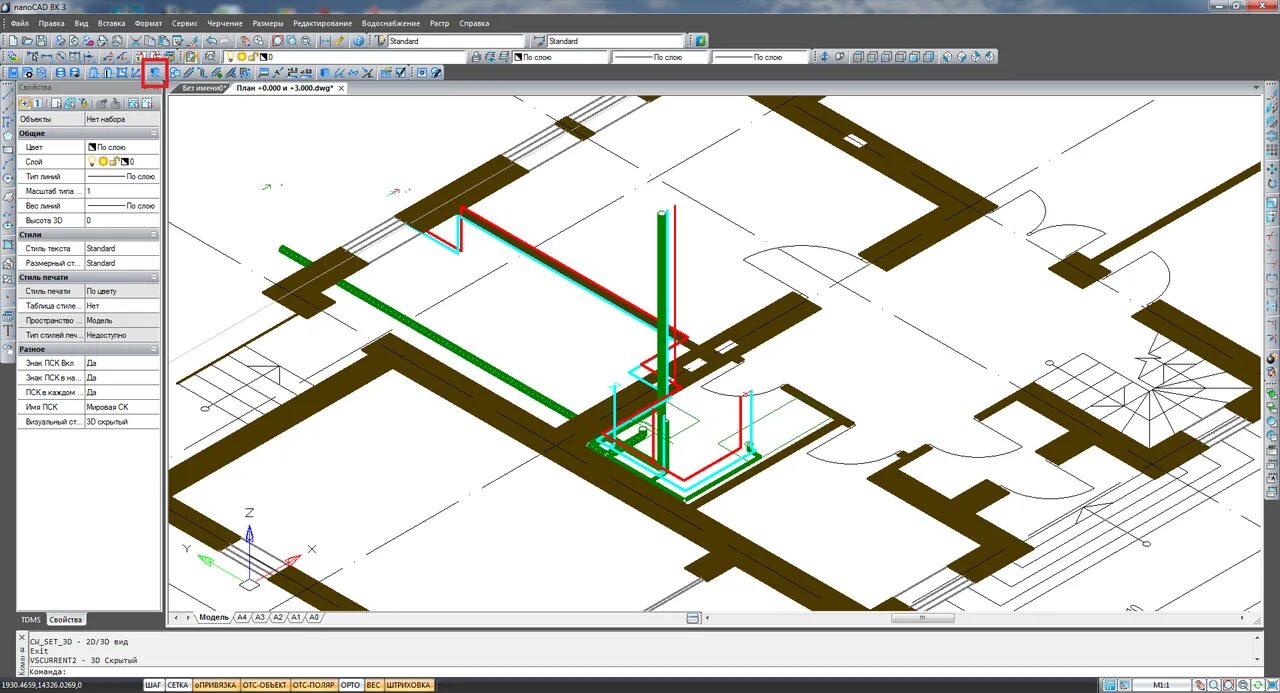Toggle ВЕС lineweight display in status bar
Image resolution: width=1280 pixels, height=693 pixels.
tap(373, 685)
